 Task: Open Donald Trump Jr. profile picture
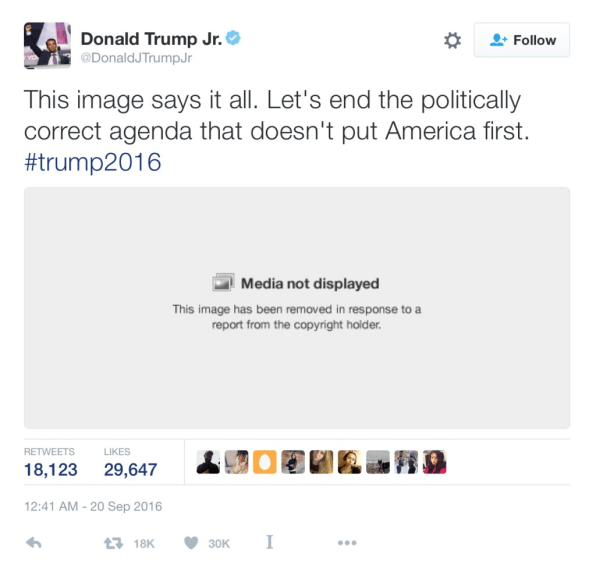[47, 46]
